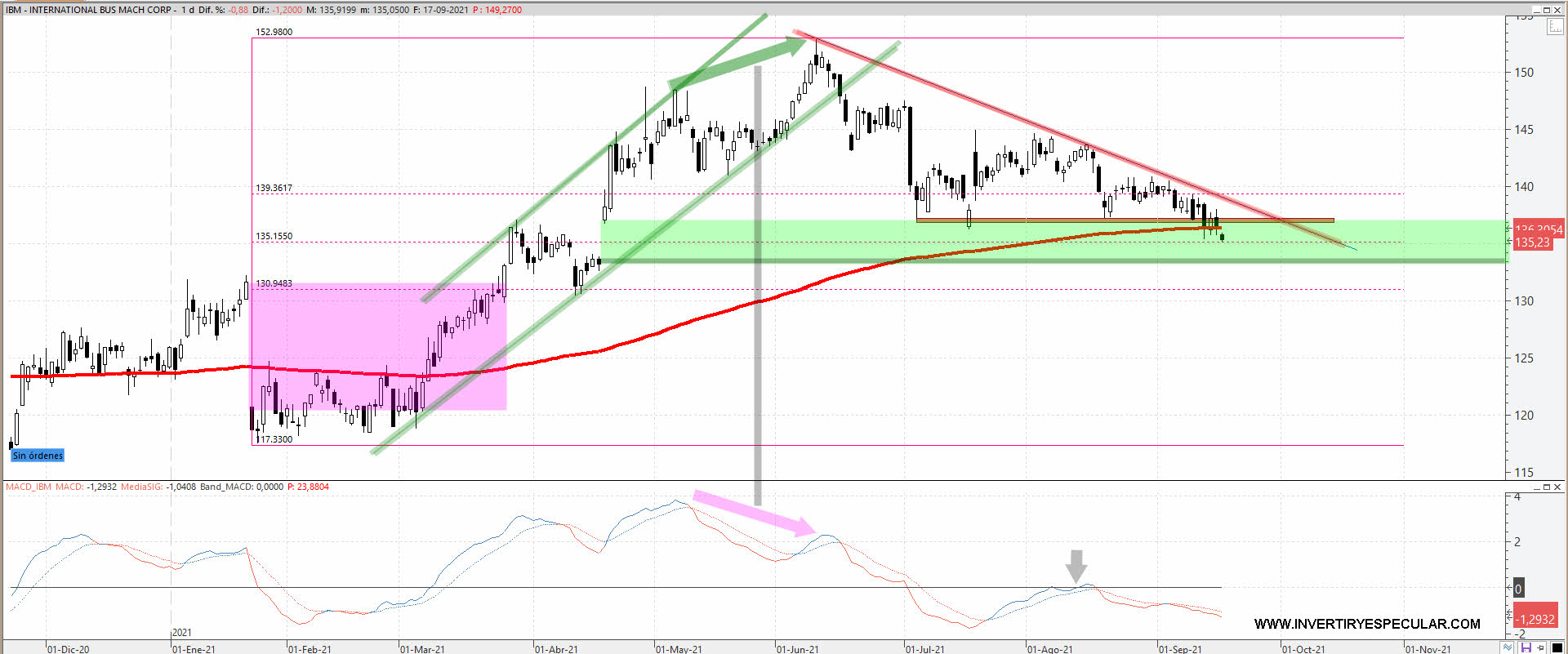Maximize the IBM price chart window
The height and width of the screenshot is (654, 1568).
pyautogui.click(x=1546, y=10)
